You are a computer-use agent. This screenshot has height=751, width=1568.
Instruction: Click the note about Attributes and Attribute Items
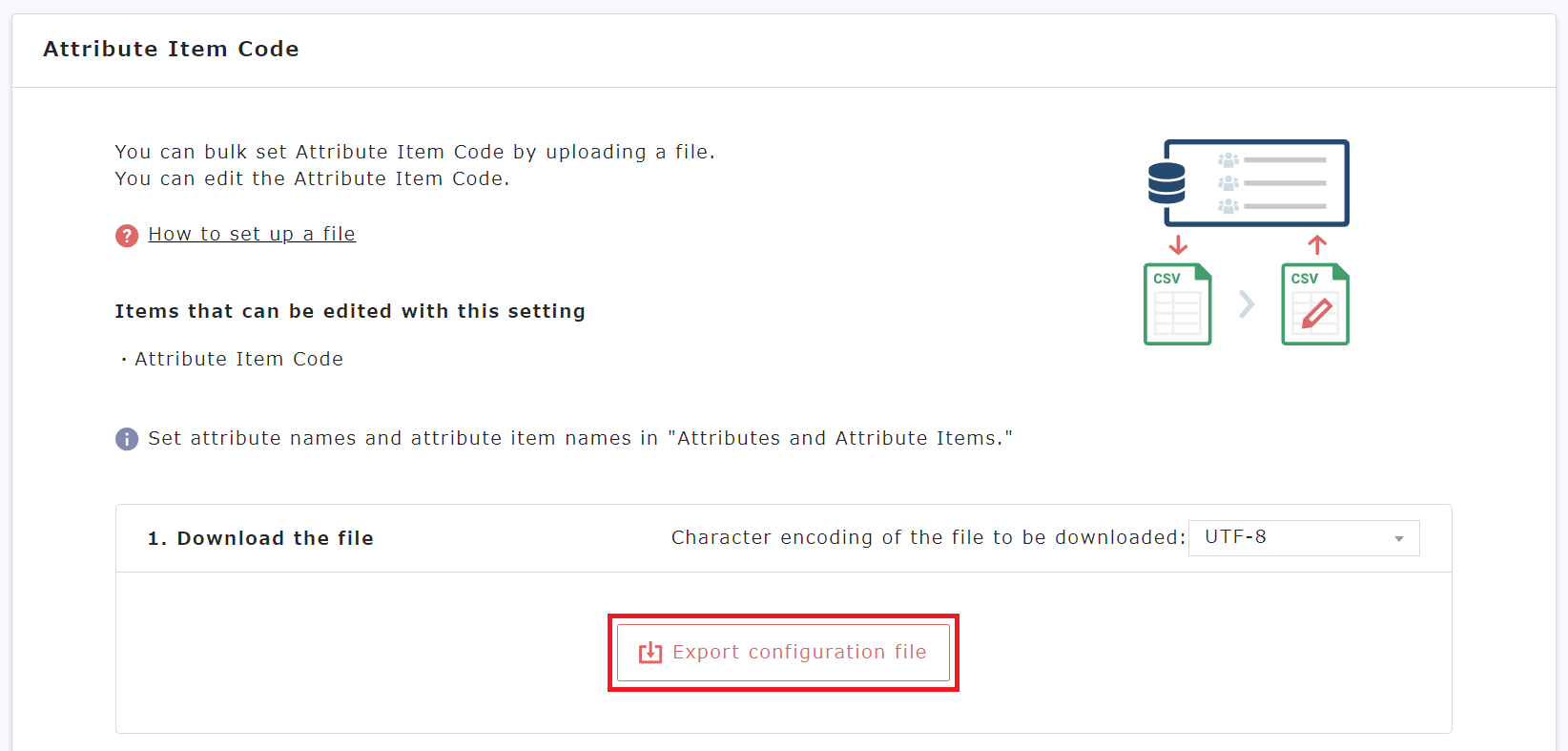(x=580, y=439)
